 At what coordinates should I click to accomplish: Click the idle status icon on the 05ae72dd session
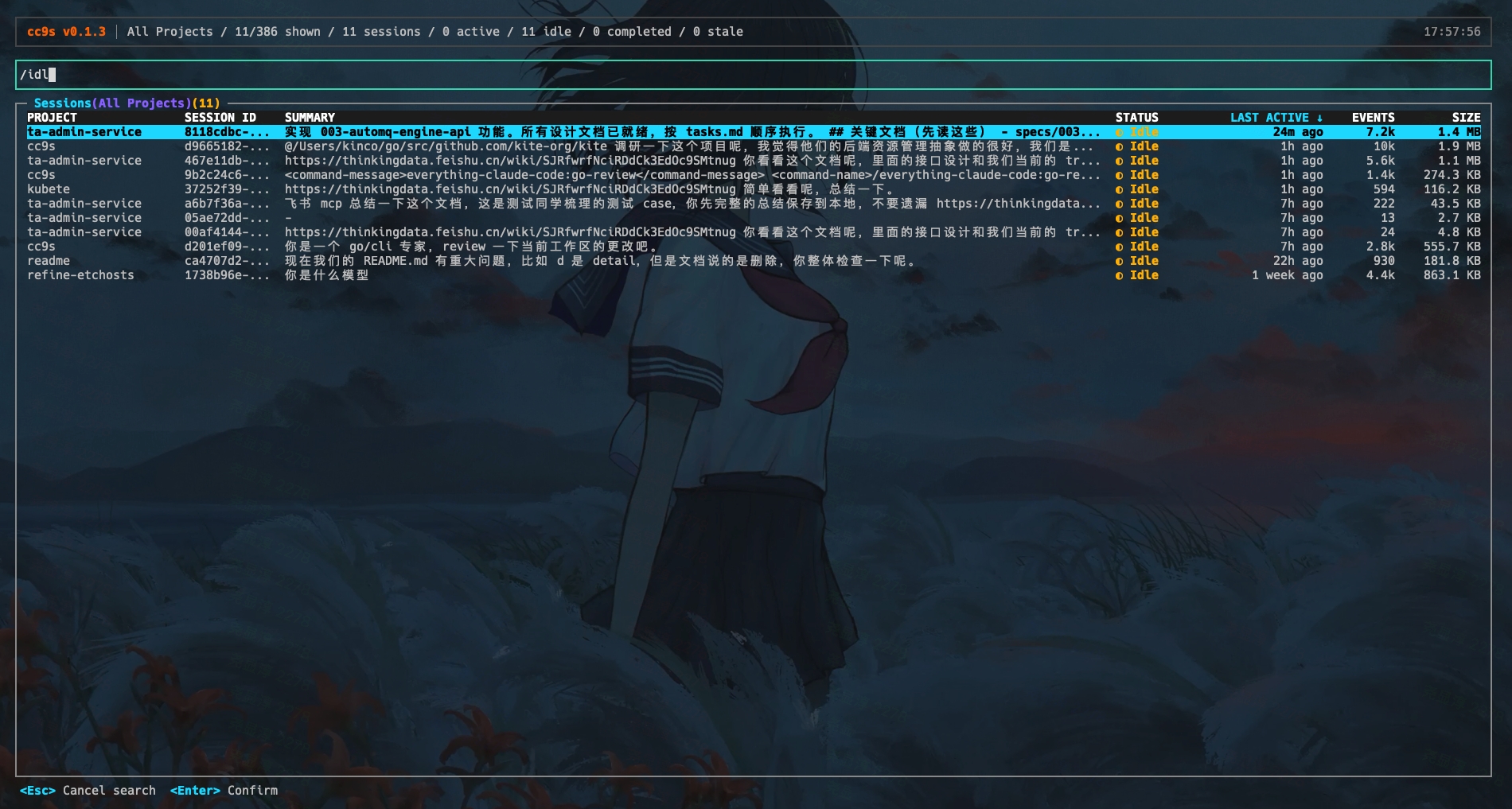click(x=1122, y=217)
